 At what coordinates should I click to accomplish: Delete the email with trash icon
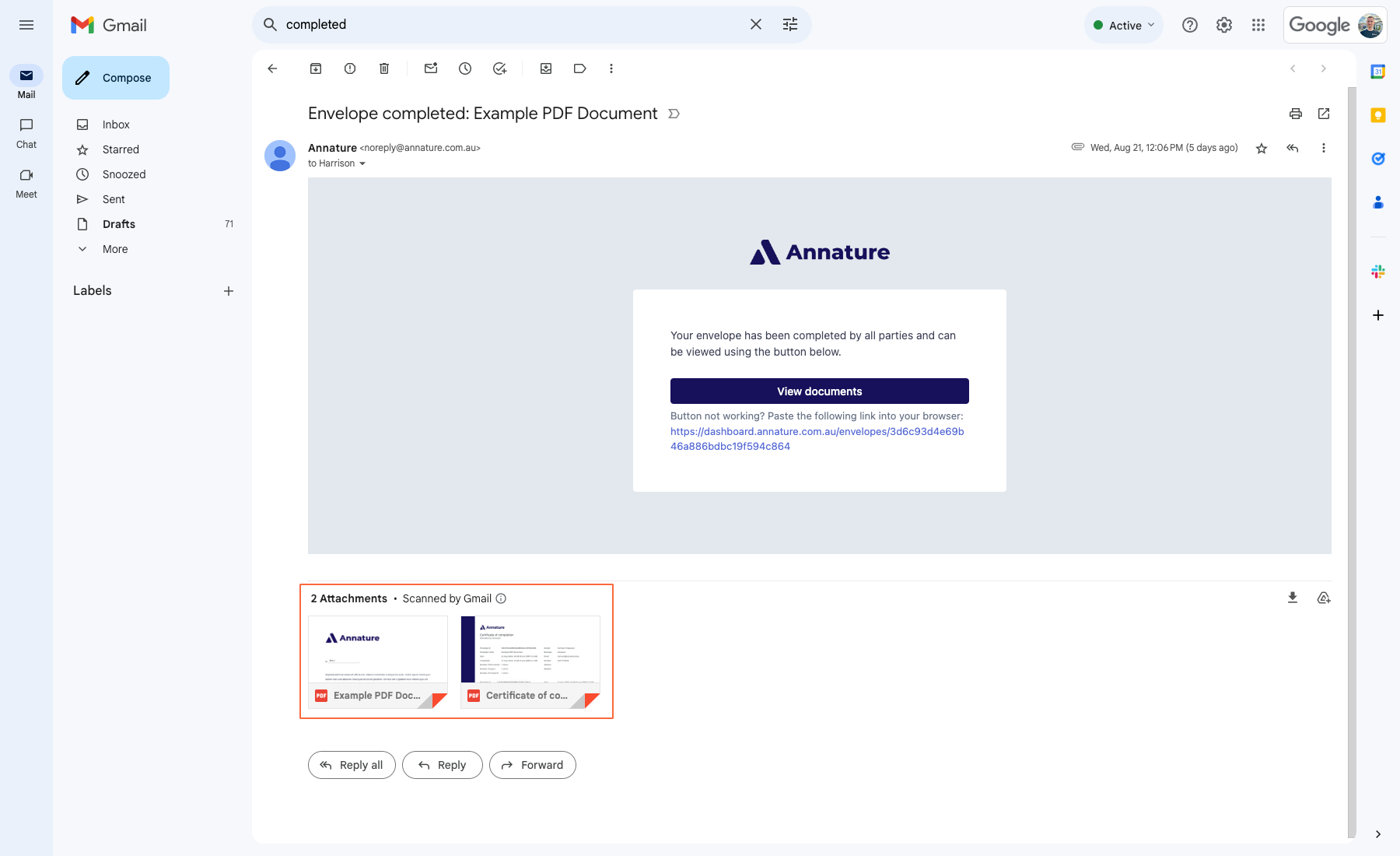384,68
